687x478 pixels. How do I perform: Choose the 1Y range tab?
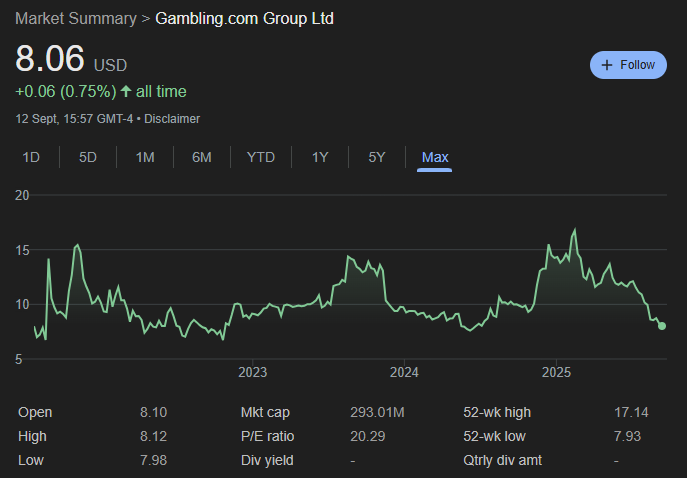[x=320, y=157]
